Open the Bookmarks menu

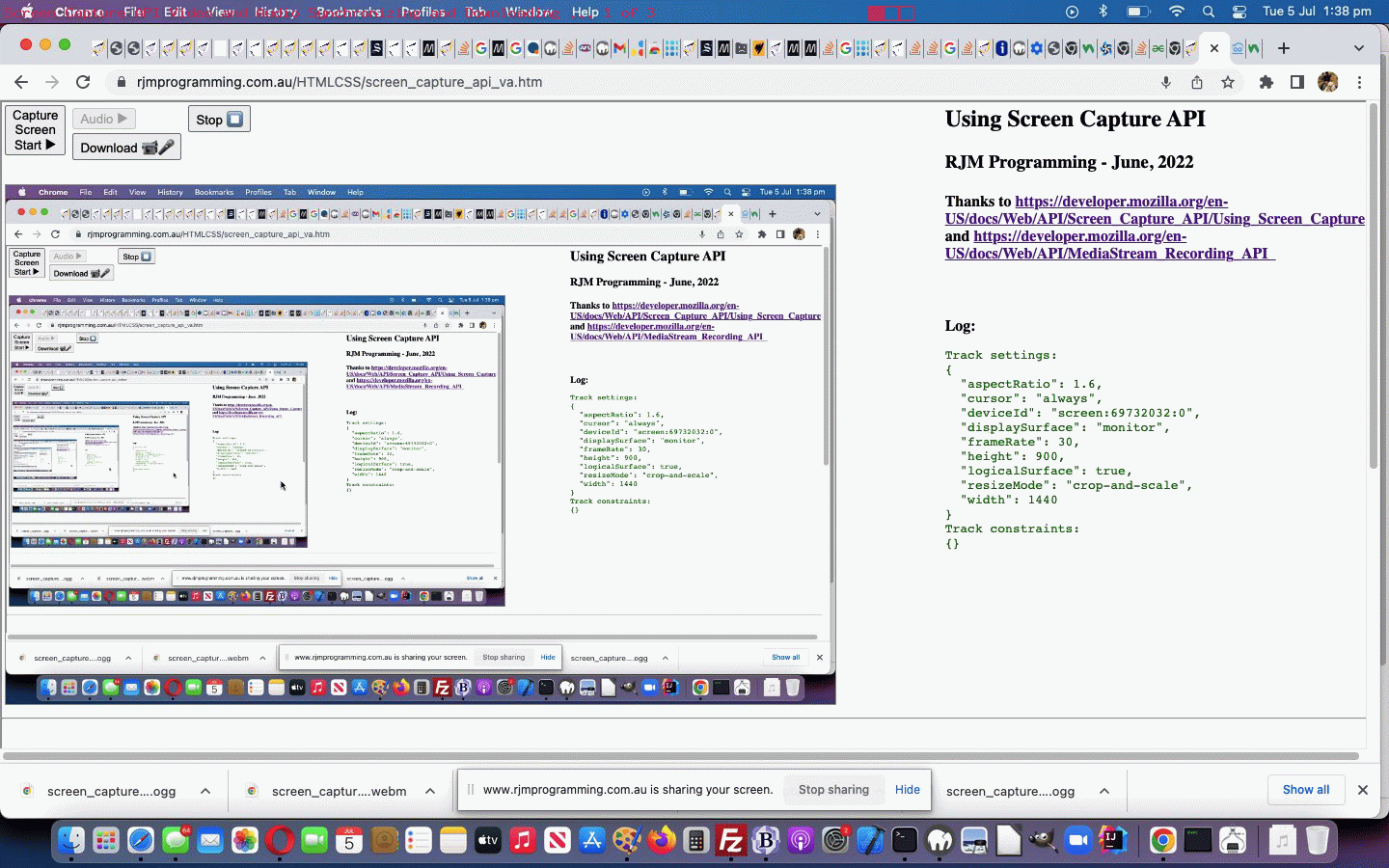[x=348, y=13]
